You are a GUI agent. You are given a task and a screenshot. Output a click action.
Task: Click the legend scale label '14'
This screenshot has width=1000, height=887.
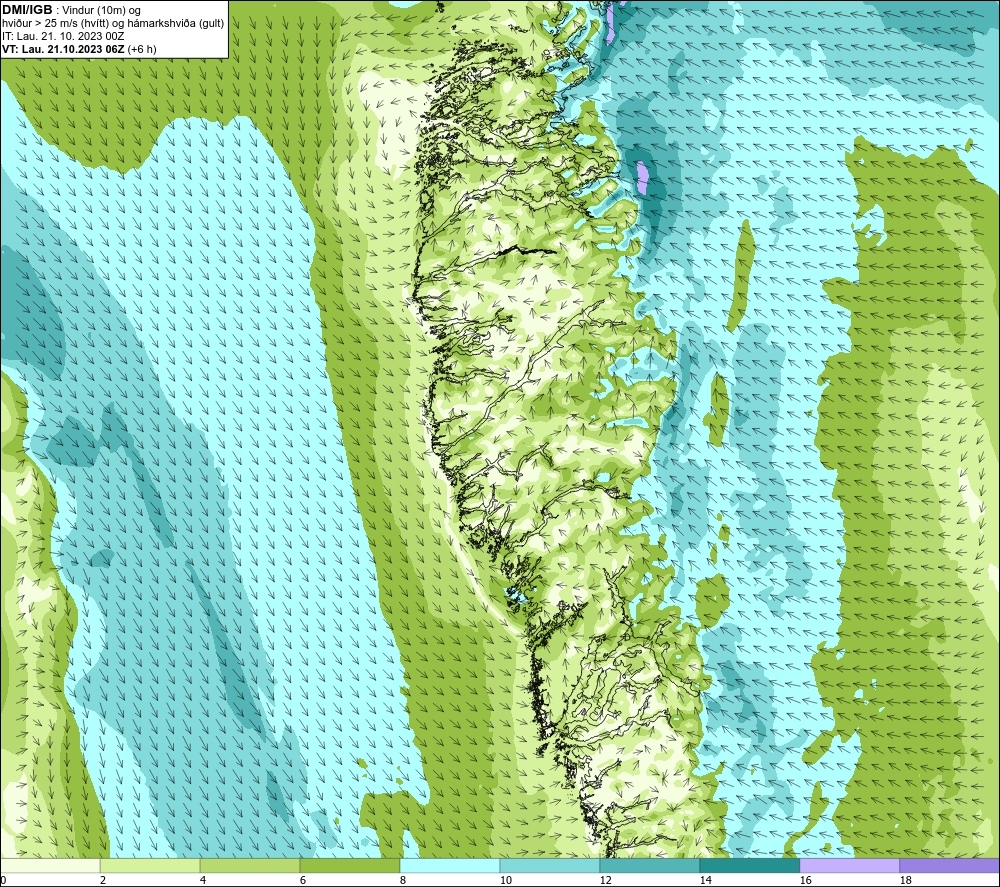tap(706, 881)
